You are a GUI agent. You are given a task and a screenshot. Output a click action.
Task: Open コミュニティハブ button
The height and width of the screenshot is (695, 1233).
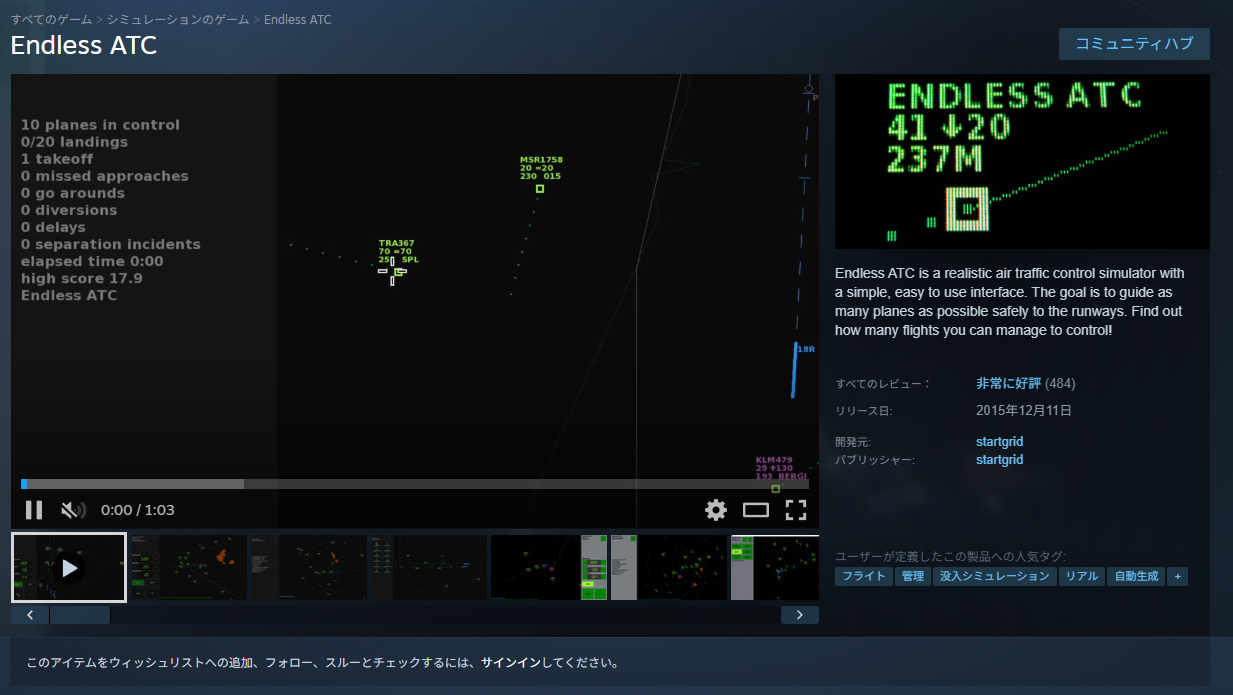click(x=1134, y=44)
